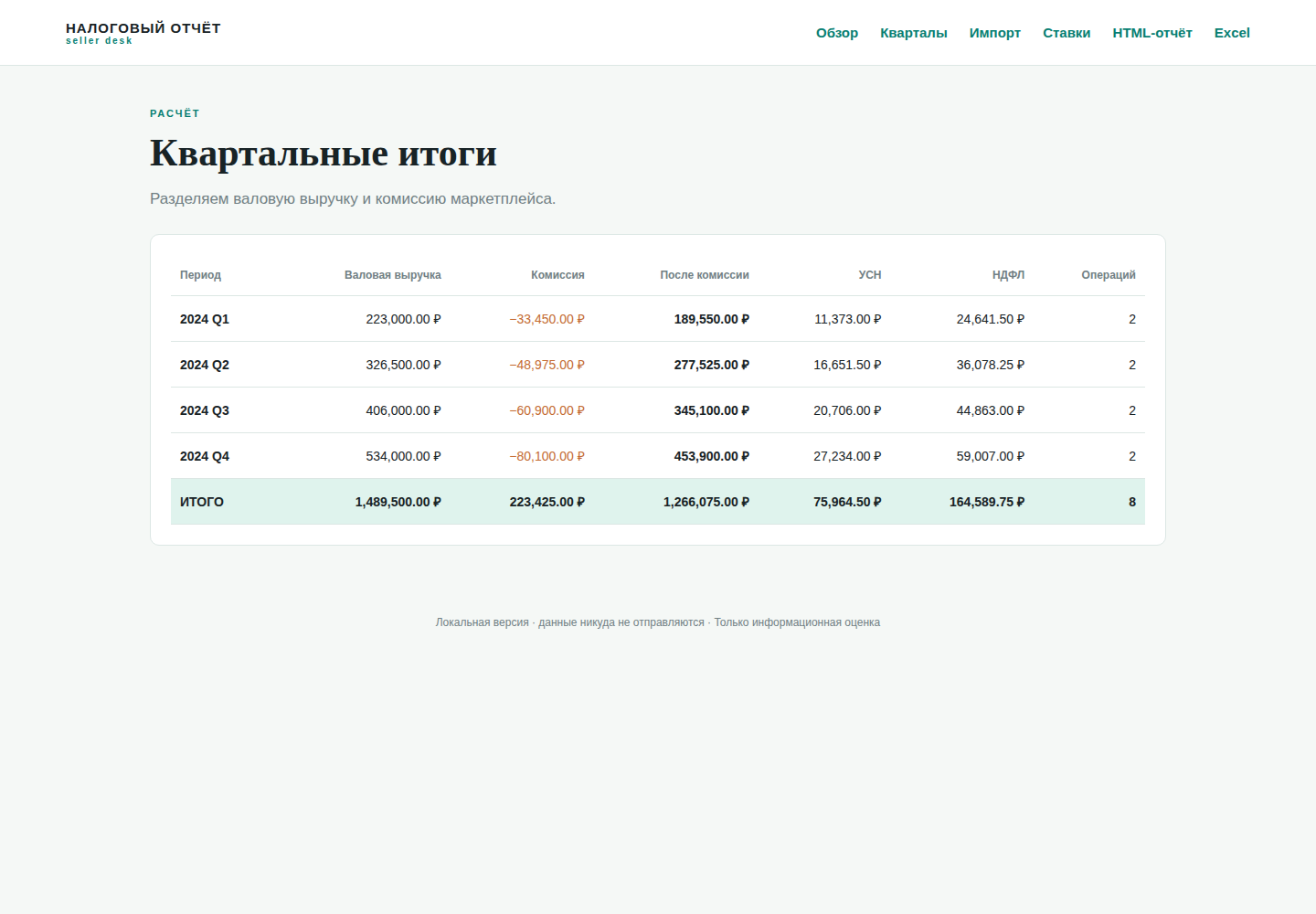Click НДФЛ value 24,641.50 ₽

coord(990,319)
